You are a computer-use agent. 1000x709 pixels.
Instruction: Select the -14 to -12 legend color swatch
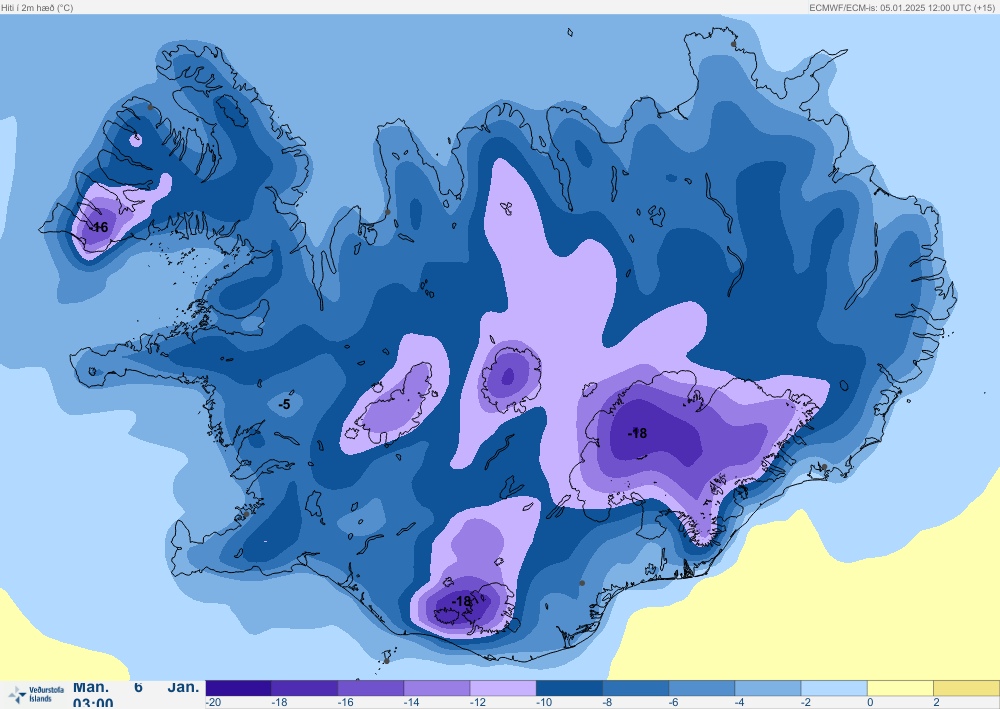tap(438, 688)
